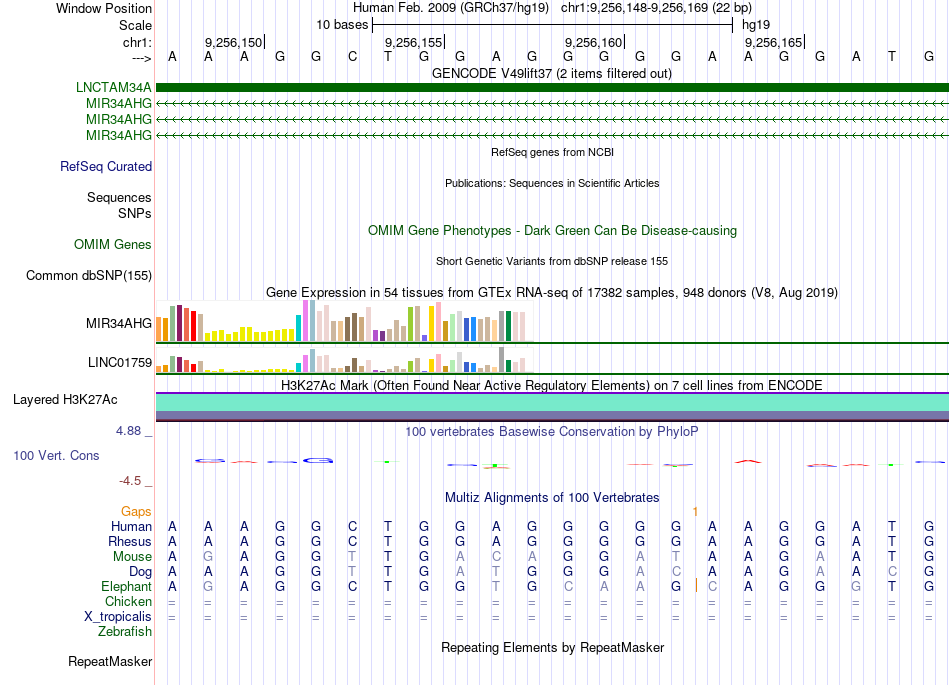This screenshot has width=950, height=685.
Task: Click the 4.88 PhyloP upper limit value
Action: point(128,431)
